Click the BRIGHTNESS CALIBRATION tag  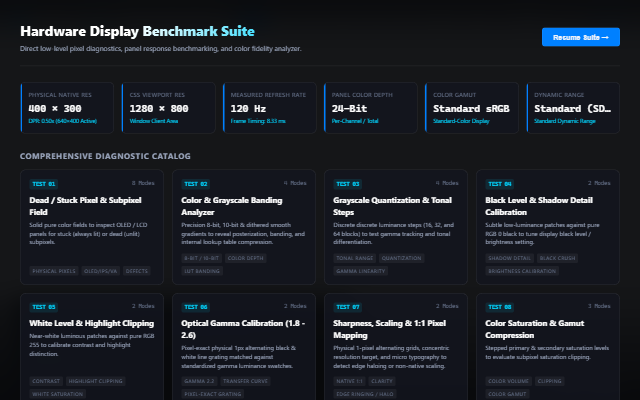(x=522, y=271)
